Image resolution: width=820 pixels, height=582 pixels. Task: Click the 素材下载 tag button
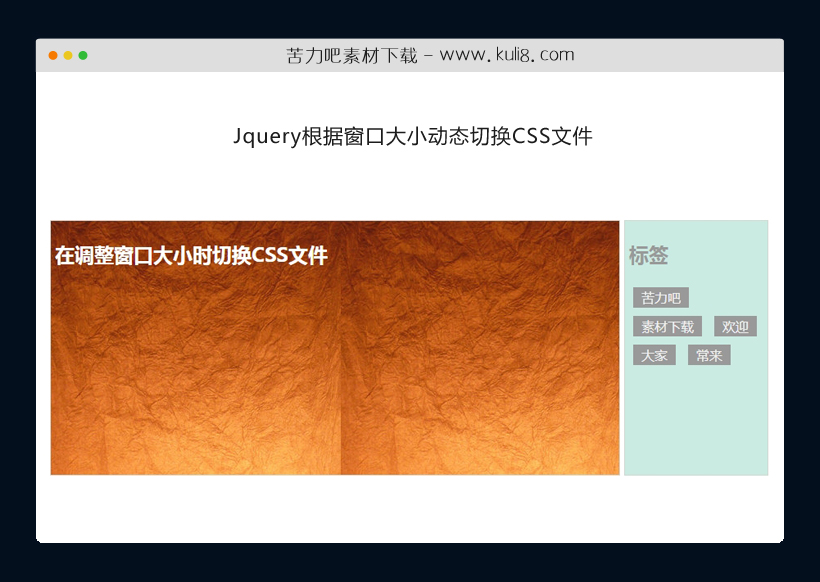[666, 326]
